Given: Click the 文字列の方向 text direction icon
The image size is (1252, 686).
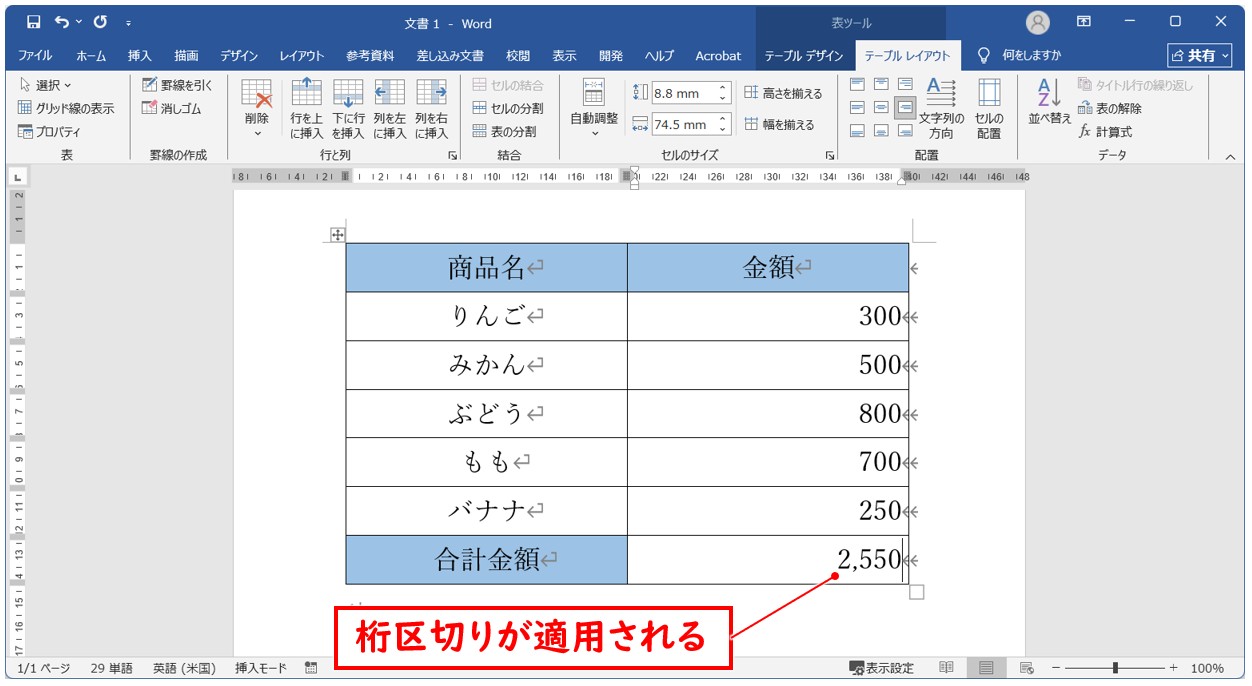Looking at the screenshot, I should 940,95.
